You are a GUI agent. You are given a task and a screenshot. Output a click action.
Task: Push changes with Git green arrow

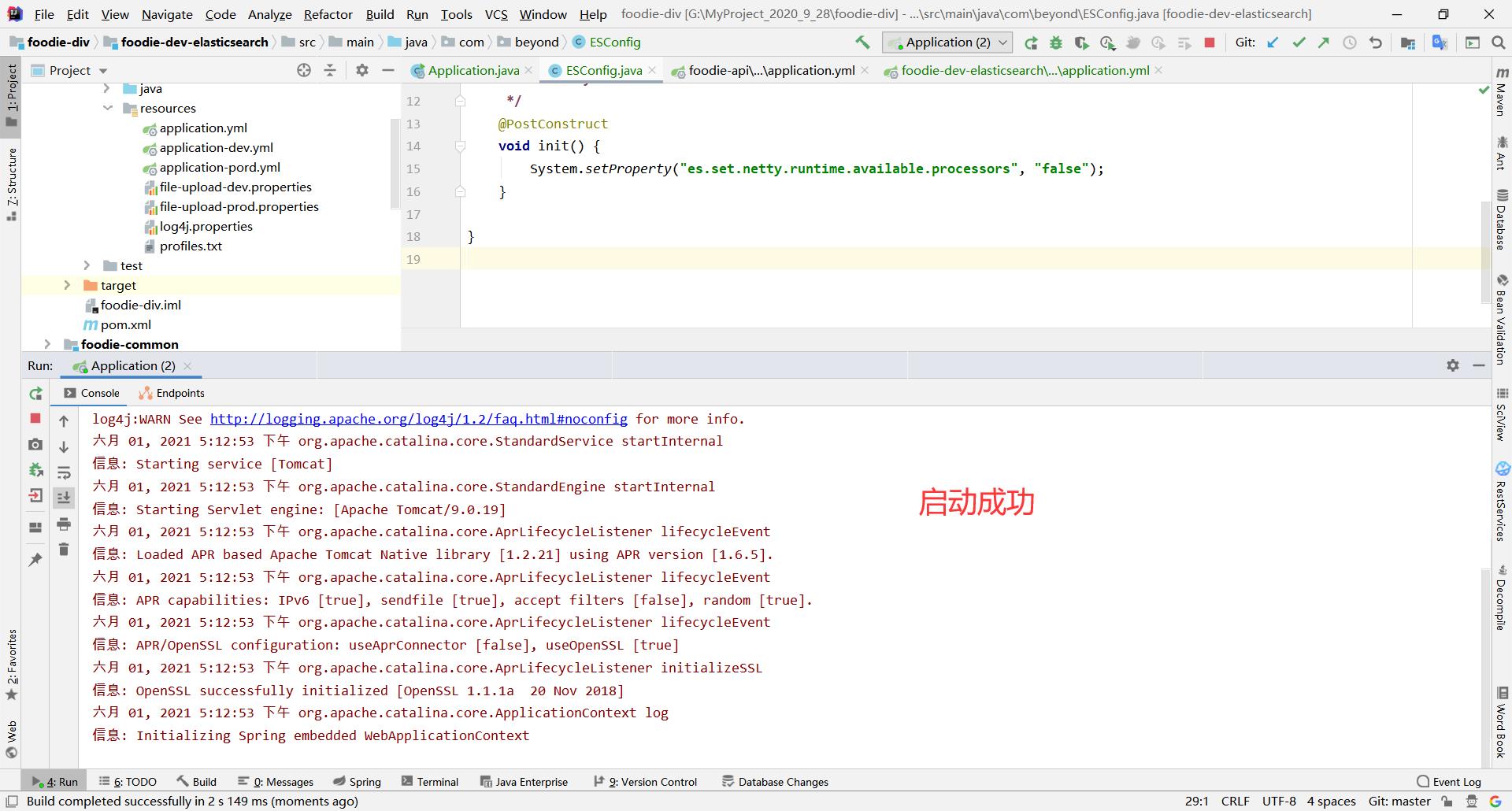(1324, 43)
